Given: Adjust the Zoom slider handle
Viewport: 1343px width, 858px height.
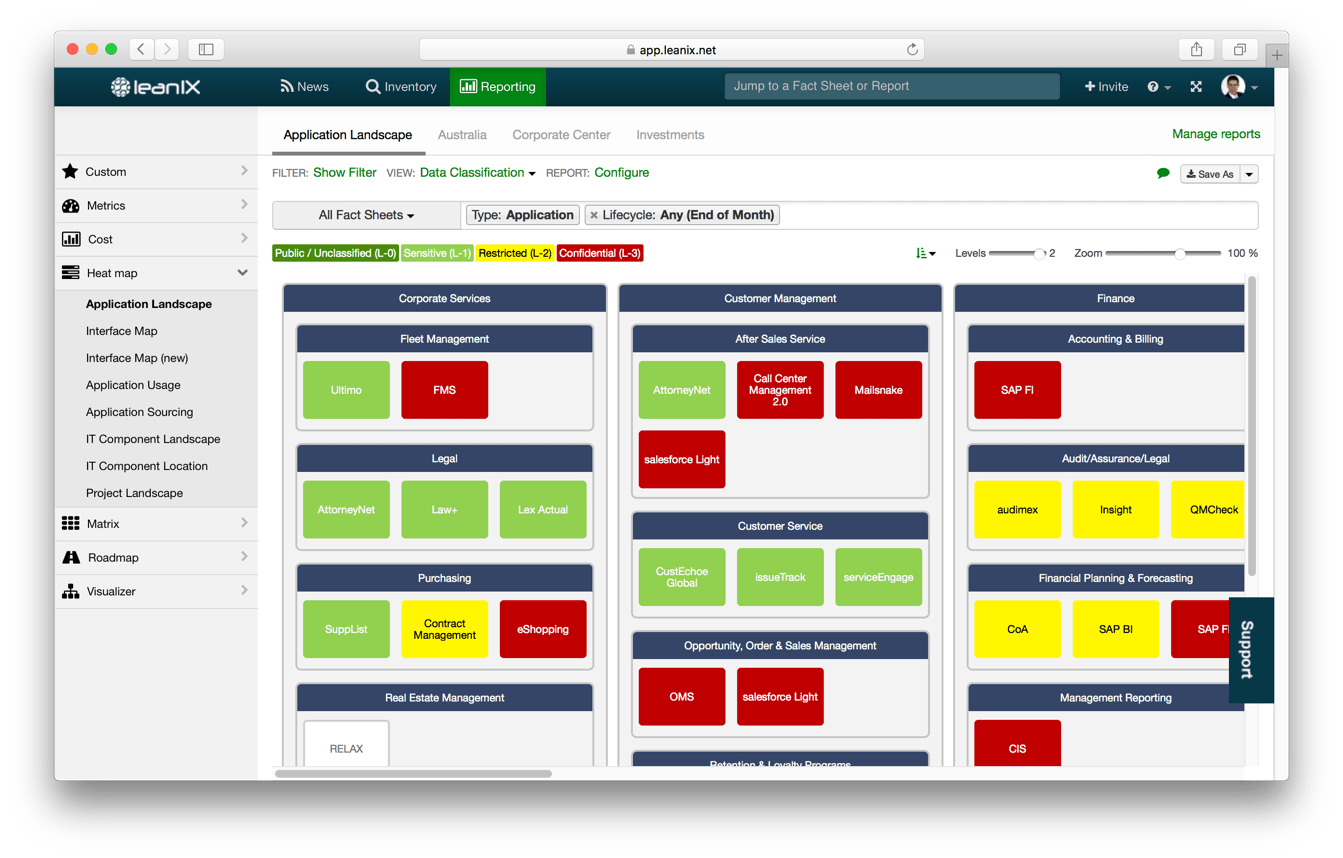Looking at the screenshot, I should point(1180,253).
